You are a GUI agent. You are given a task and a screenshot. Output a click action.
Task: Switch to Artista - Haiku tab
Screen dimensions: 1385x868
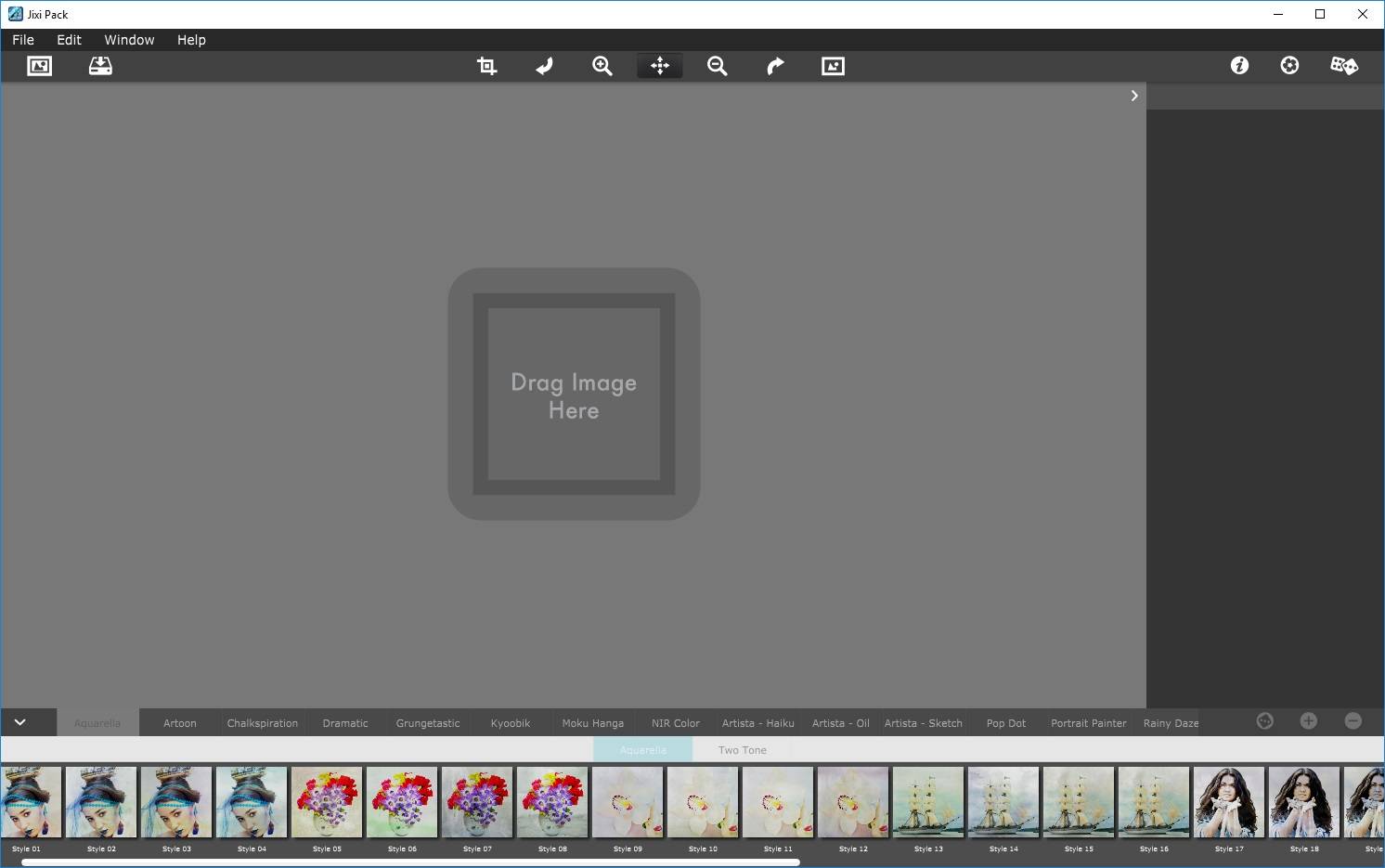(758, 723)
